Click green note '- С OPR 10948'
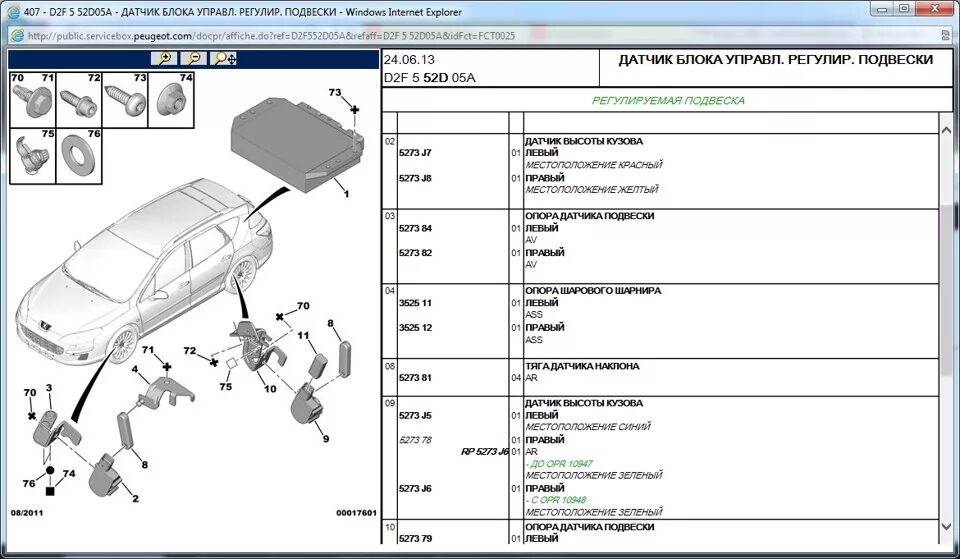Viewport: 960px width, 559px height. [556, 500]
